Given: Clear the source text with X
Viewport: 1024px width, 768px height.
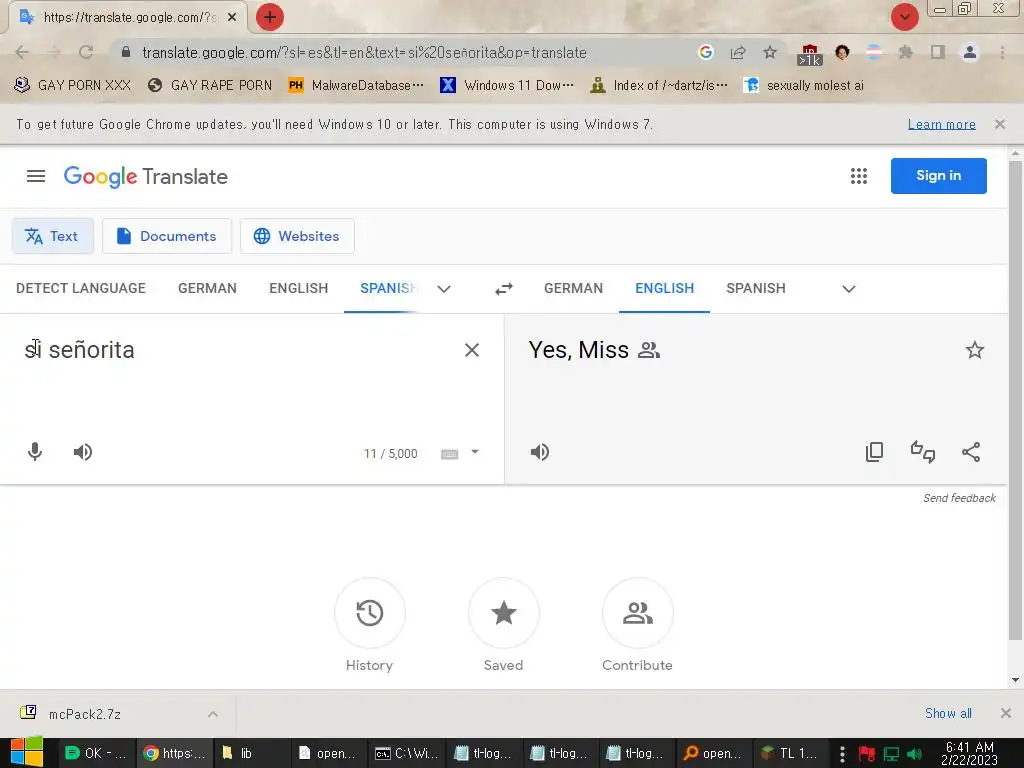Looking at the screenshot, I should [x=472, y=350].
